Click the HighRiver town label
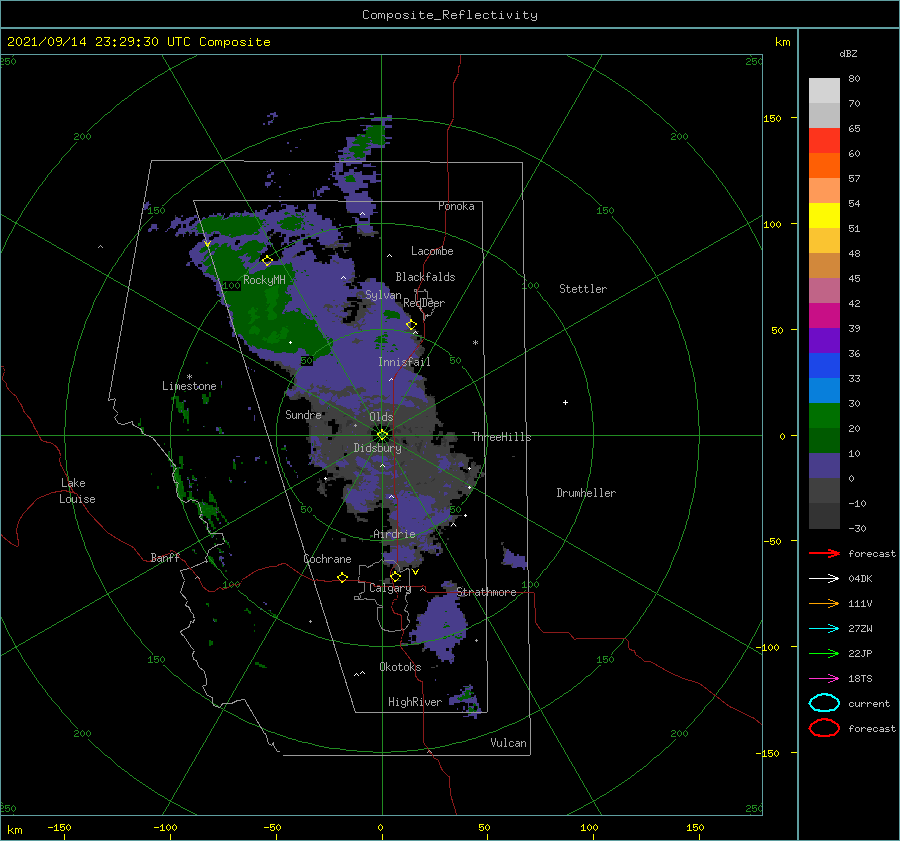The image size is (900, 841). pyautogui.click(x=415, y=702)
